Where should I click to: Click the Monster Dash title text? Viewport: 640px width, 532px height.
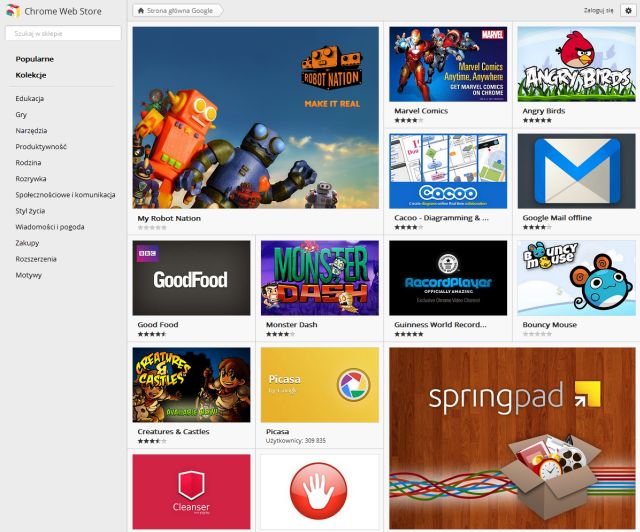(x=291, y=325)
